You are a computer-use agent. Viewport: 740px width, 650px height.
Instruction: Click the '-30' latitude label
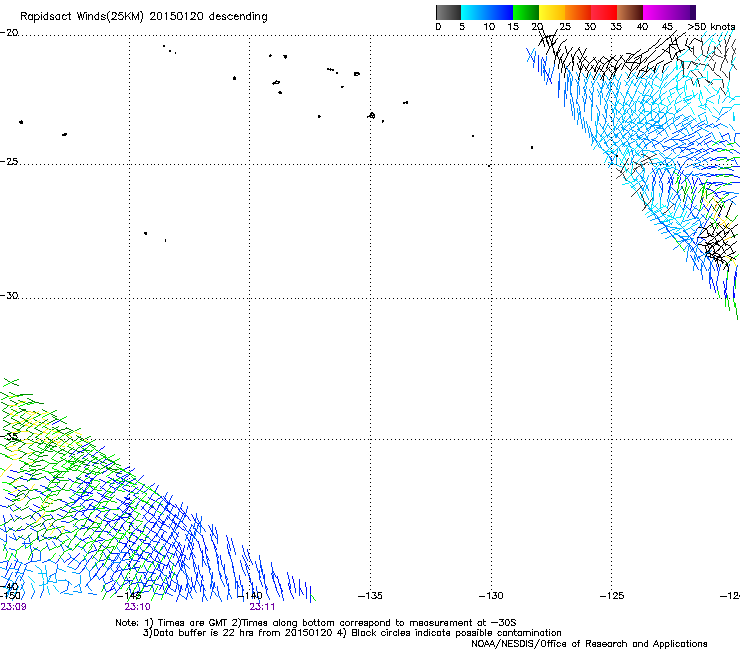[9, 295]
